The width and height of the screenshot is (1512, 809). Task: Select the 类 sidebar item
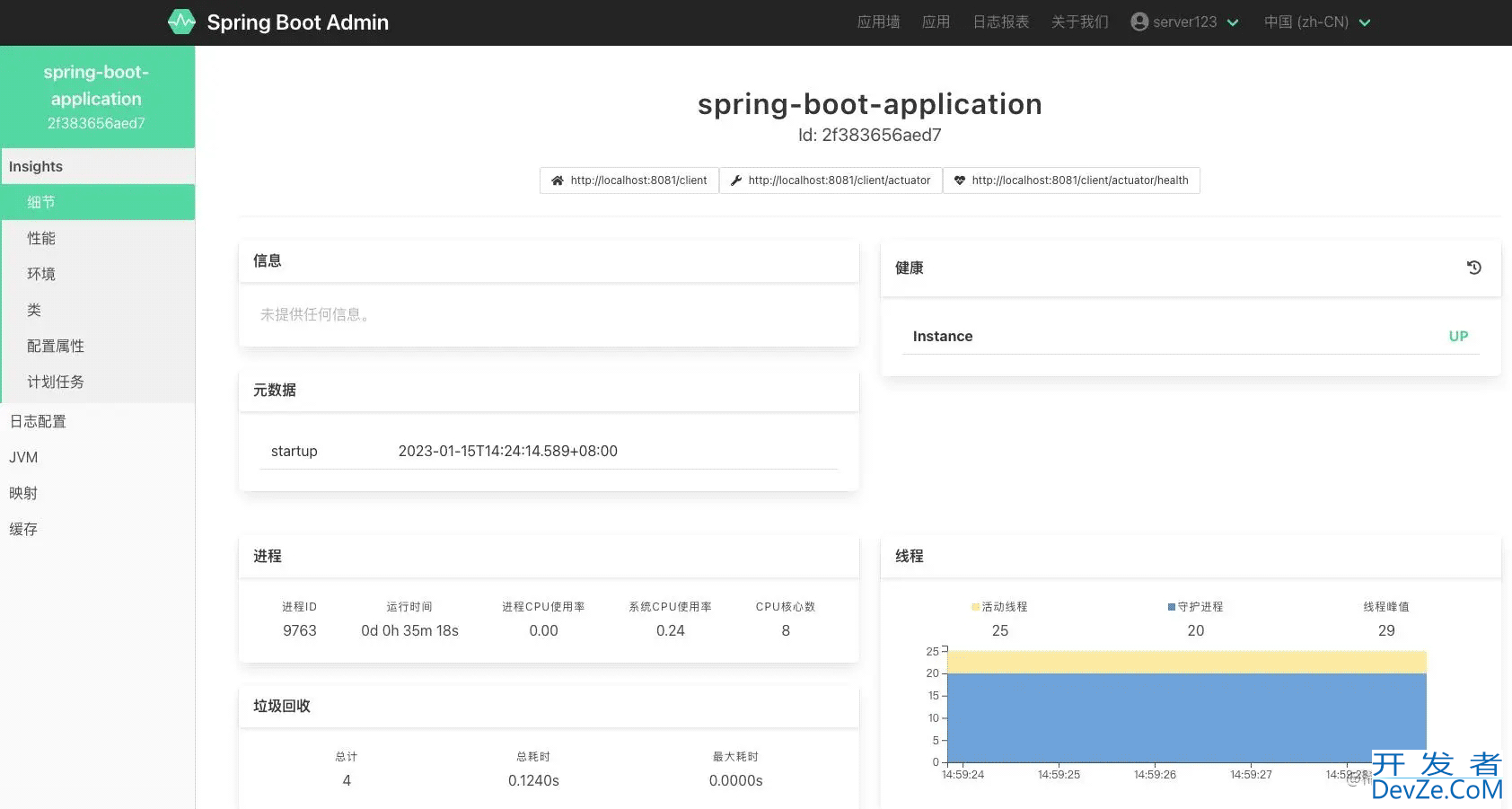pos(98,310)
